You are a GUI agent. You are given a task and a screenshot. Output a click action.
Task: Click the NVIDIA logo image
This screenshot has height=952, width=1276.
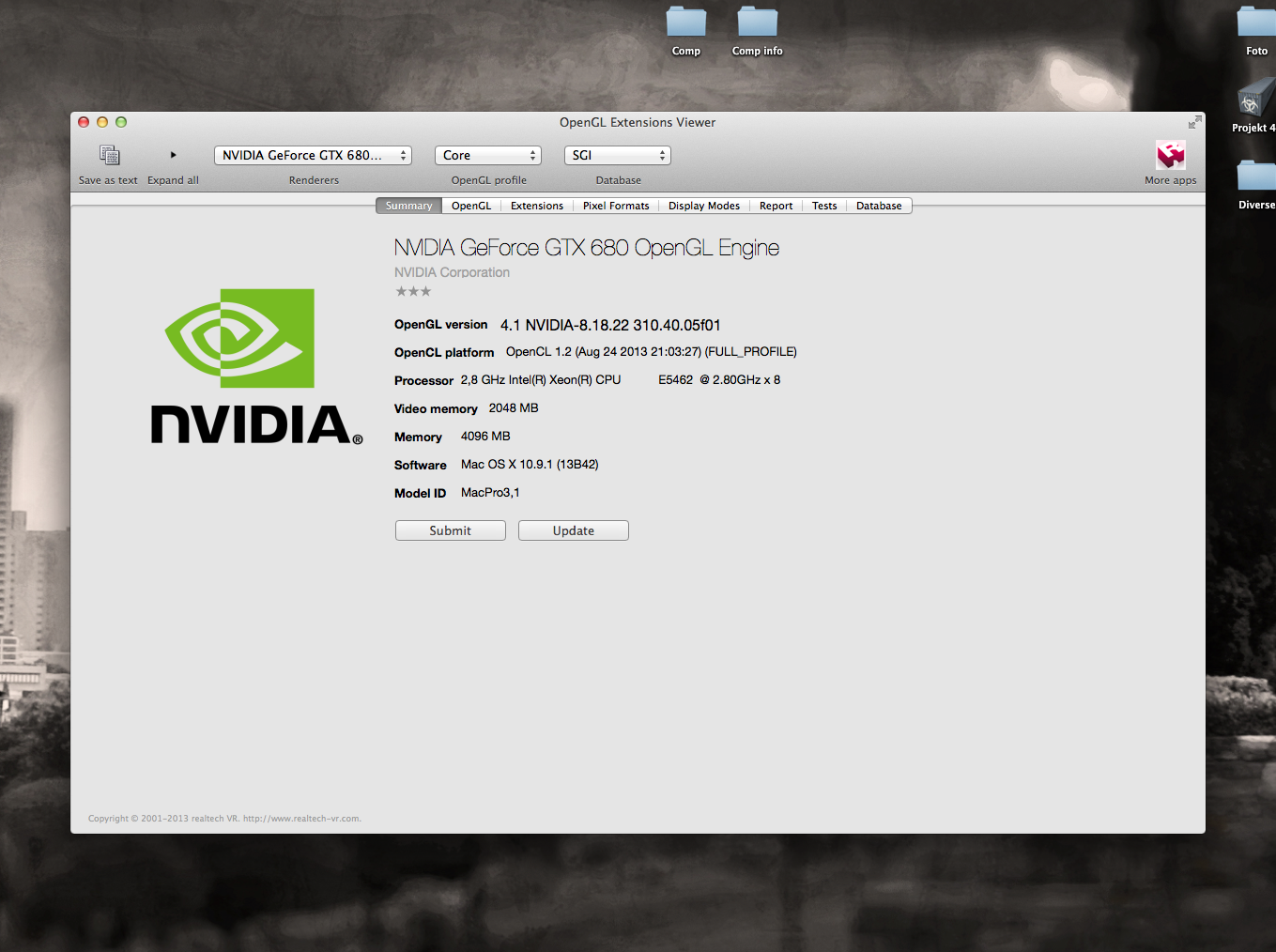pyautogui.click(x=256, y=366)
